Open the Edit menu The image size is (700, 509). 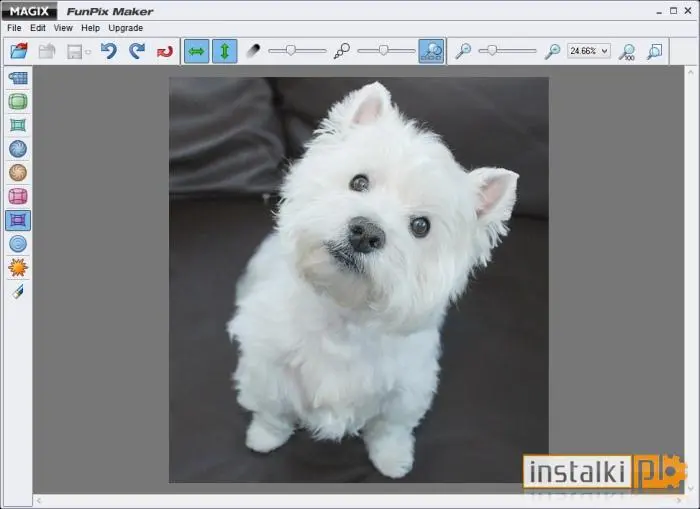click(38, 28)
